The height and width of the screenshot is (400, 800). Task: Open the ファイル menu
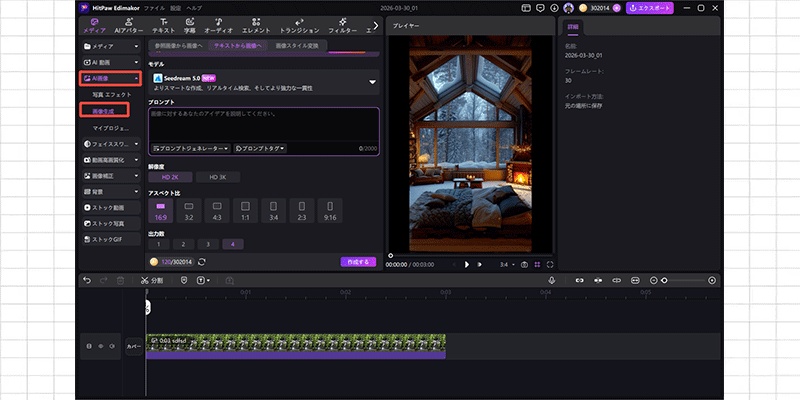(x=155, y=8)
